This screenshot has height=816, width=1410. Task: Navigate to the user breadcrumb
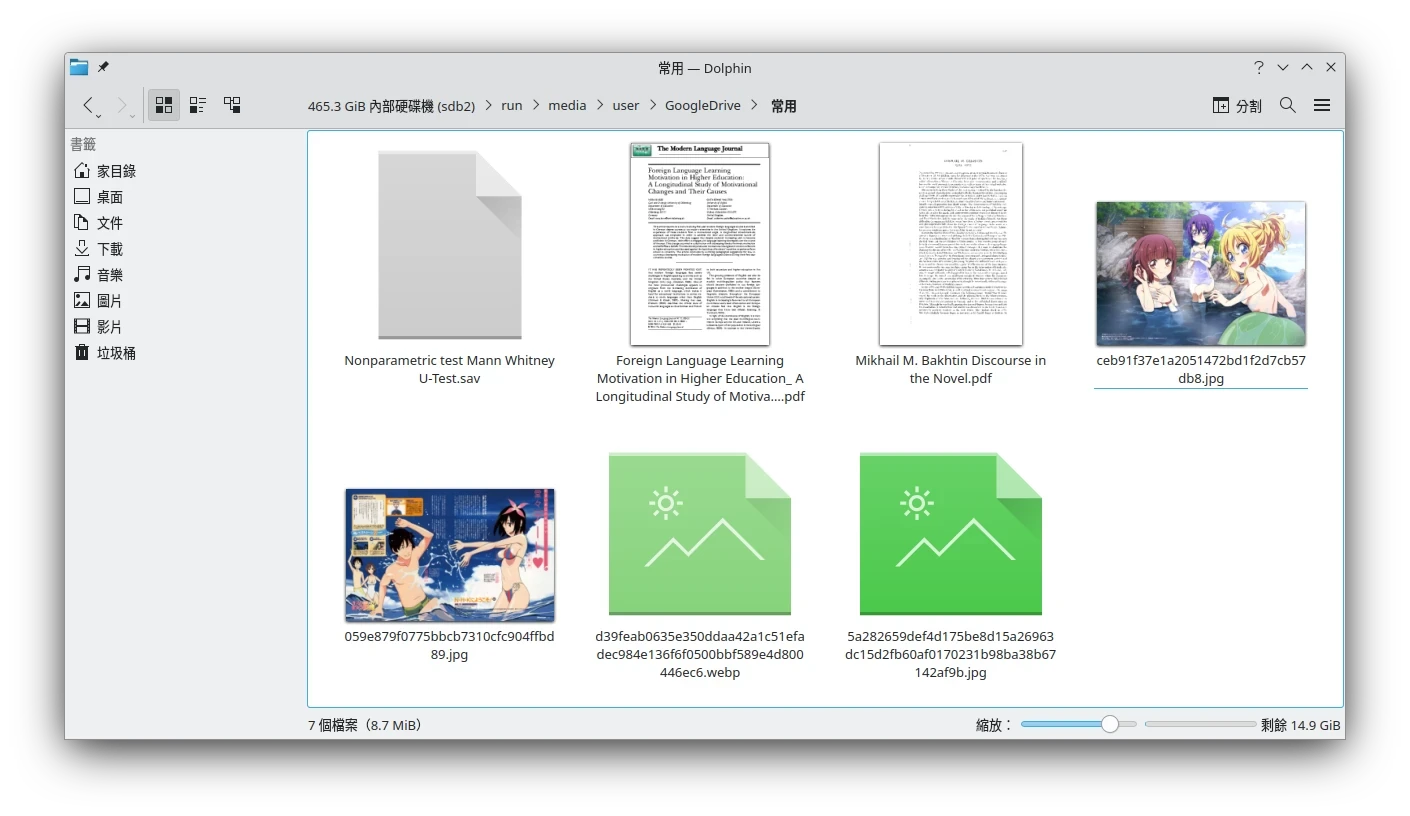click(626, 106)
